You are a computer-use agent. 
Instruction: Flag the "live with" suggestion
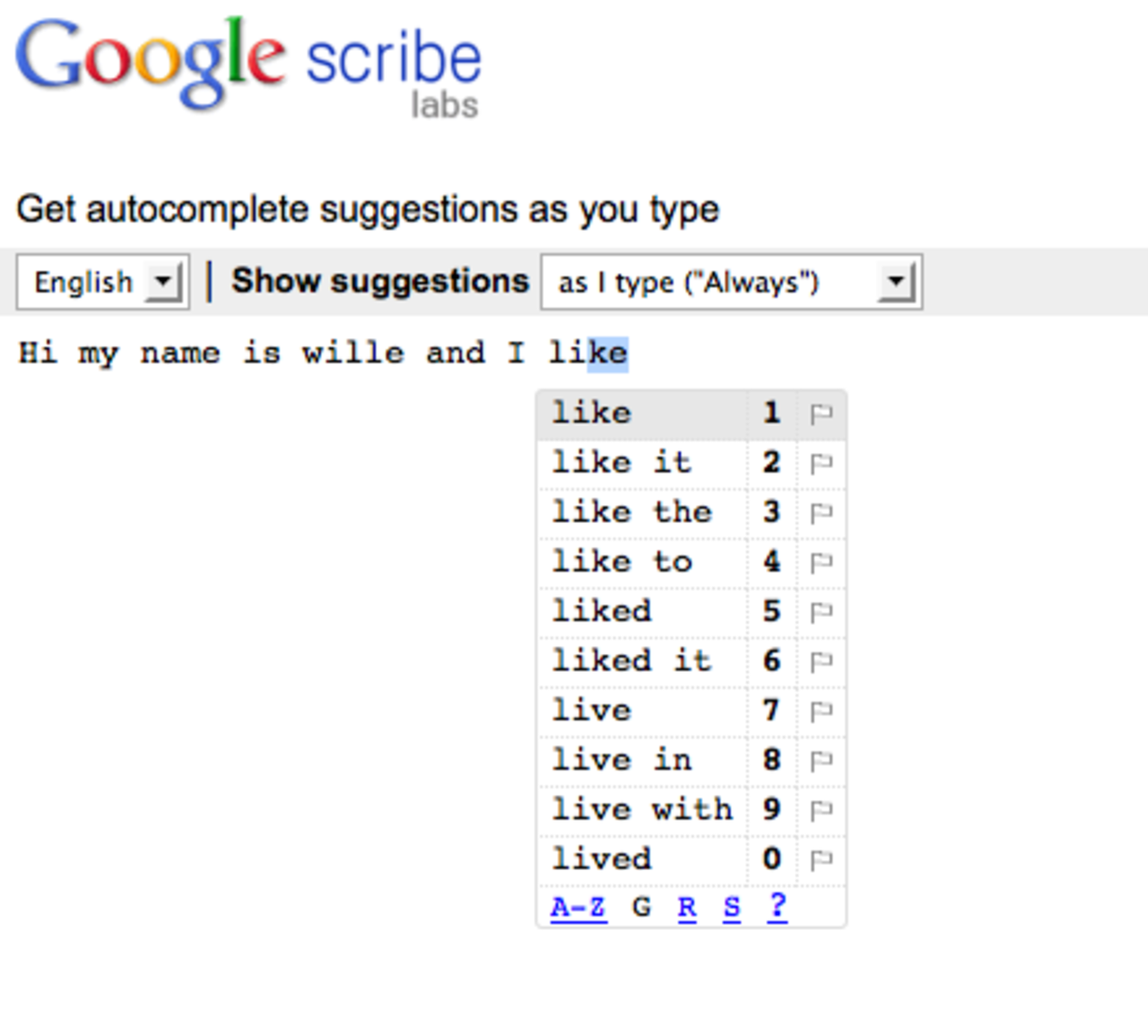click(x=821, y=809)
